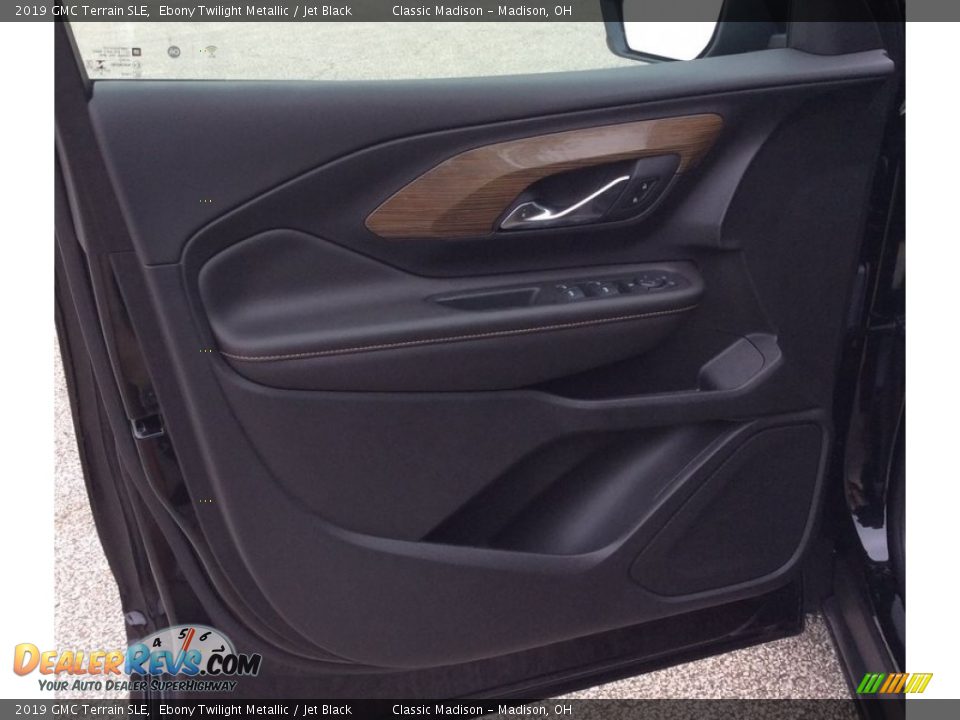Click the footer caption bar
This screenshot has height=720, width=960.
coord(480,710)
